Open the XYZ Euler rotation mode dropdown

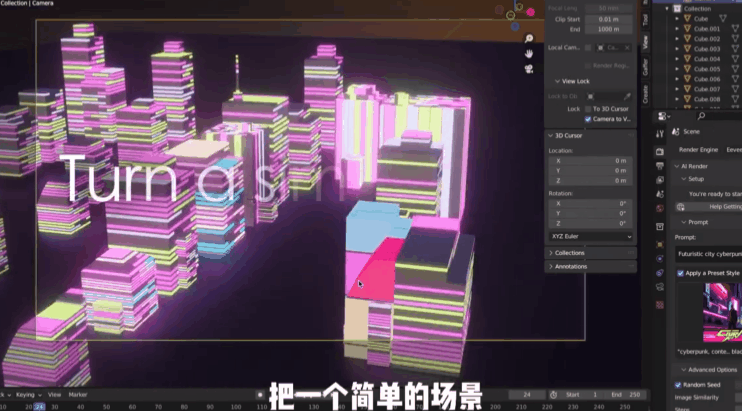click(591, 236)
